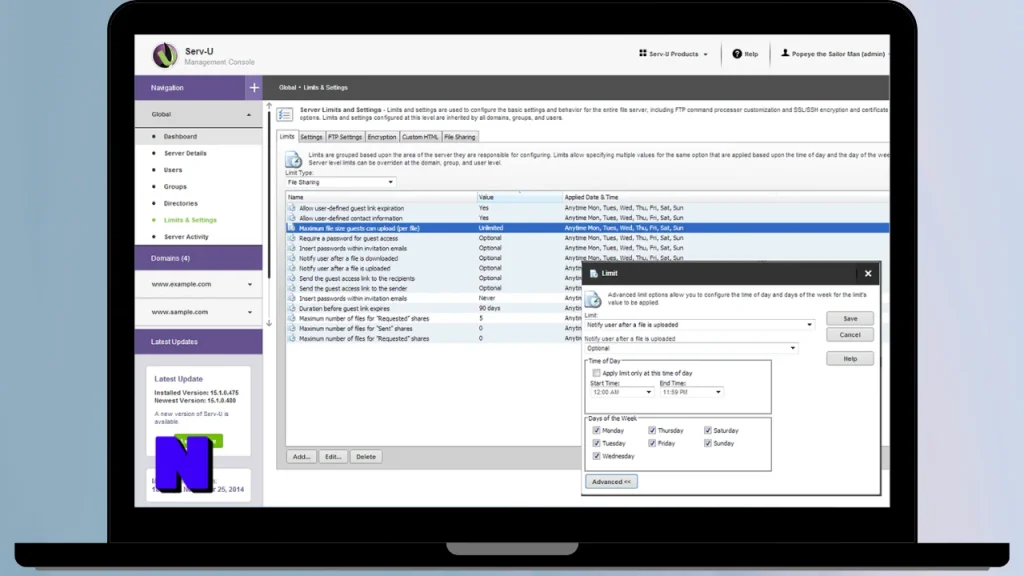
Task: Uncheck the Tuesday checkbox
Action: coord(596,443)
